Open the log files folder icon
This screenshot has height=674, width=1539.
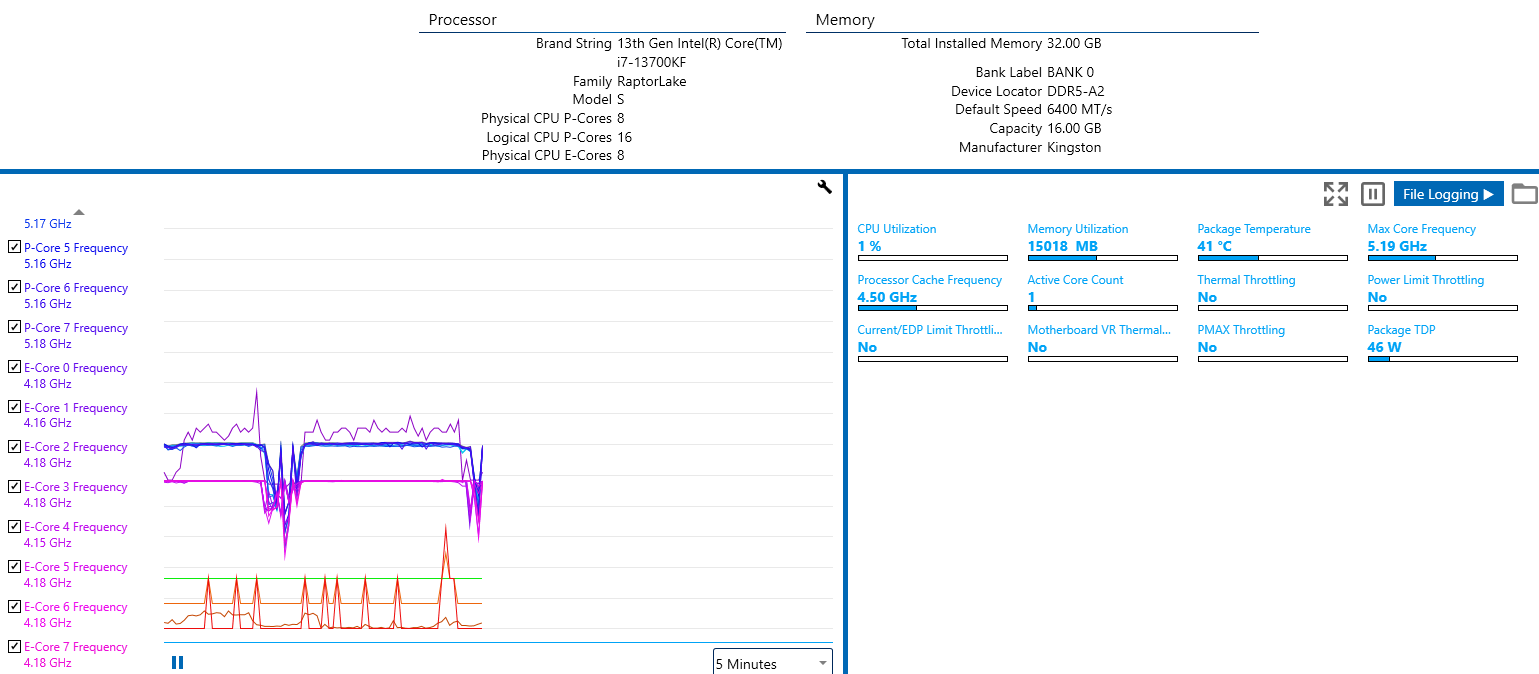click(x=1524, y=194)
